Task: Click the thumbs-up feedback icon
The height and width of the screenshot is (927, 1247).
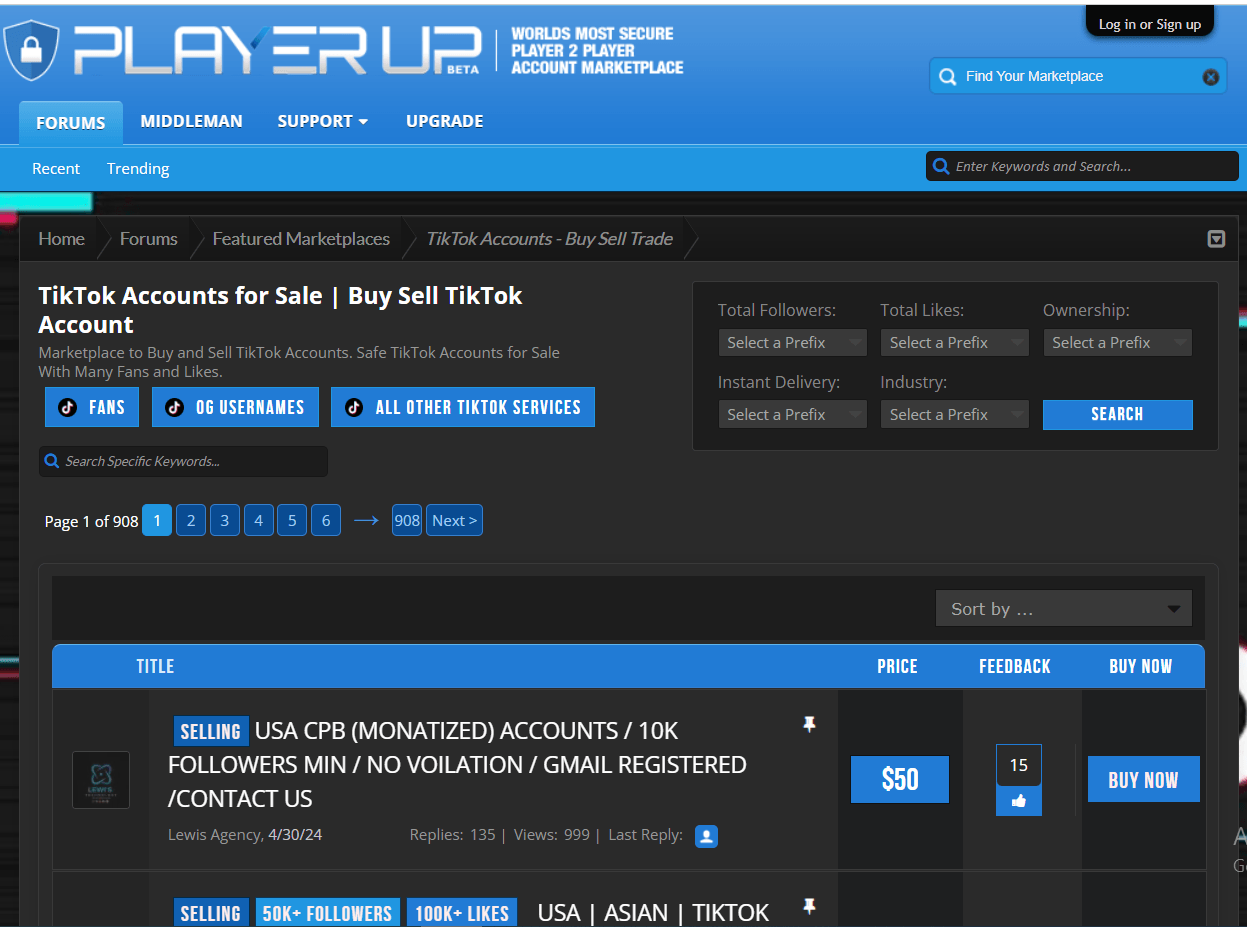Action: pos(1019,801)
